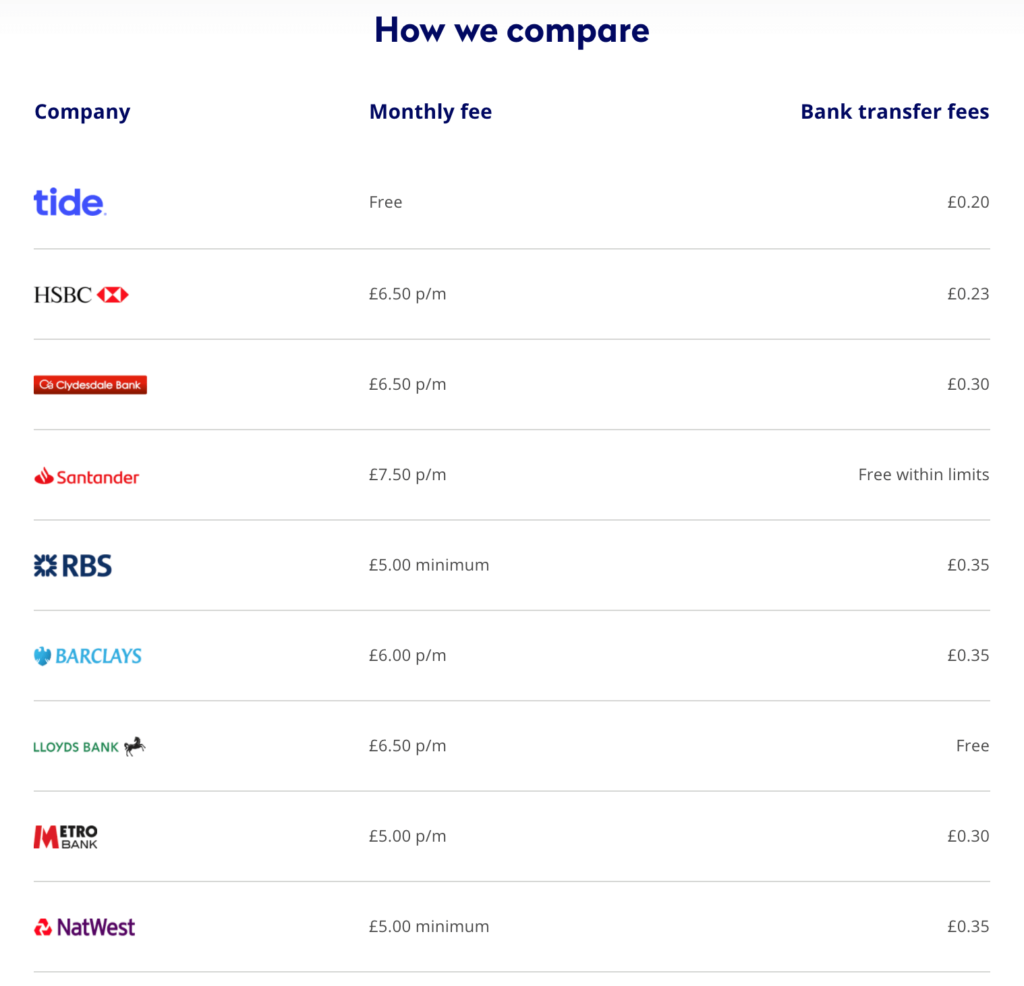Viewport: 1024px width, 986px height.
Task: Click the HSBC logo
Action: click(81, 295)
